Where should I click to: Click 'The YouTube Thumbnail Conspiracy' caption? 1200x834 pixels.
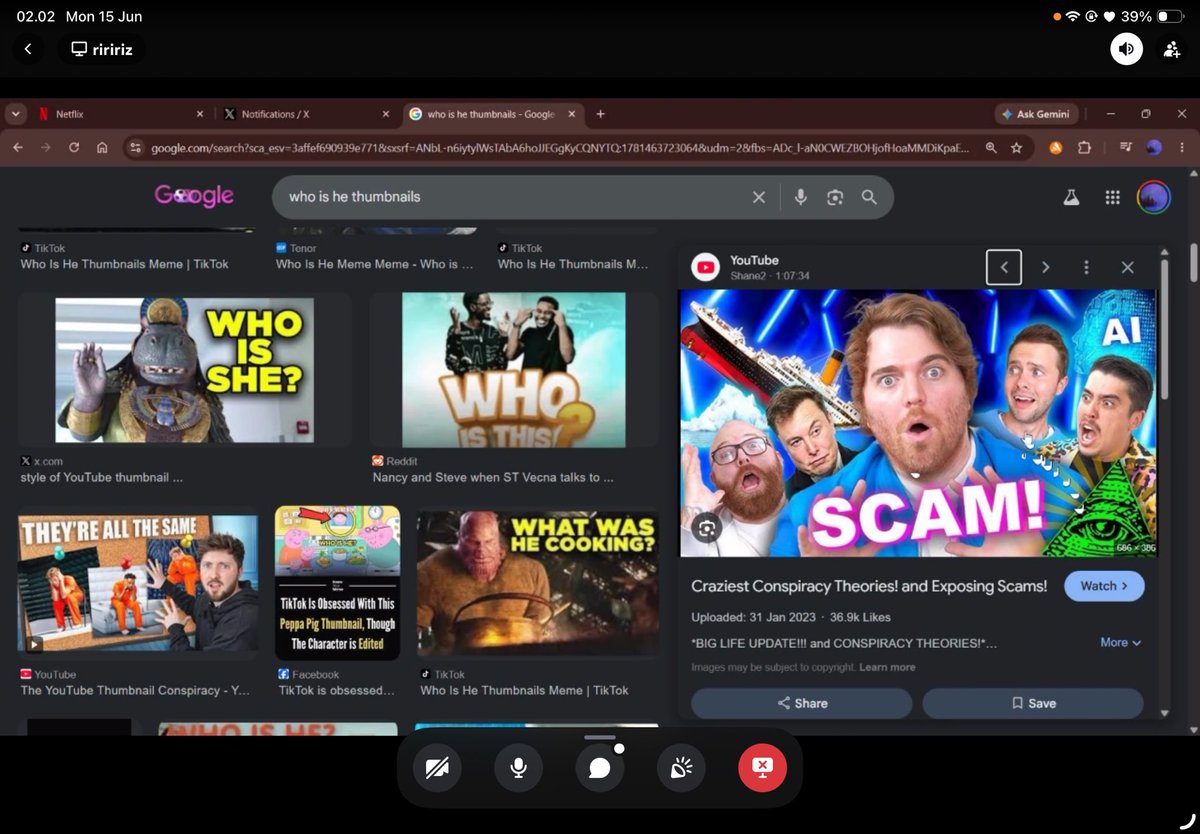(x=135, y=690)
